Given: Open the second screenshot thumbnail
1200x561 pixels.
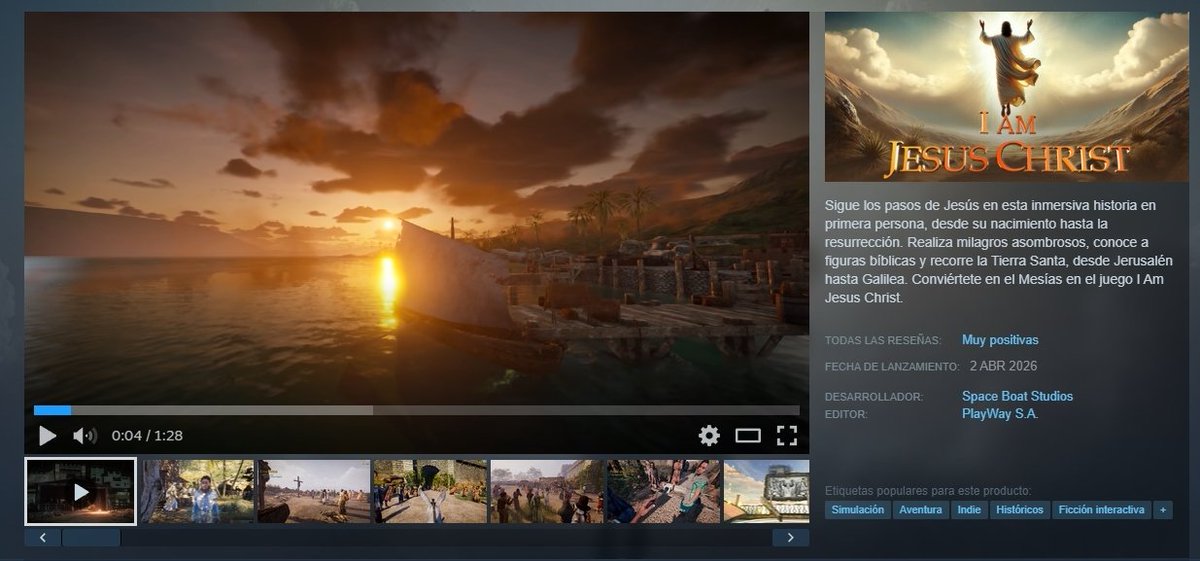Looking at the screenshot, I should tap(197, 491).
